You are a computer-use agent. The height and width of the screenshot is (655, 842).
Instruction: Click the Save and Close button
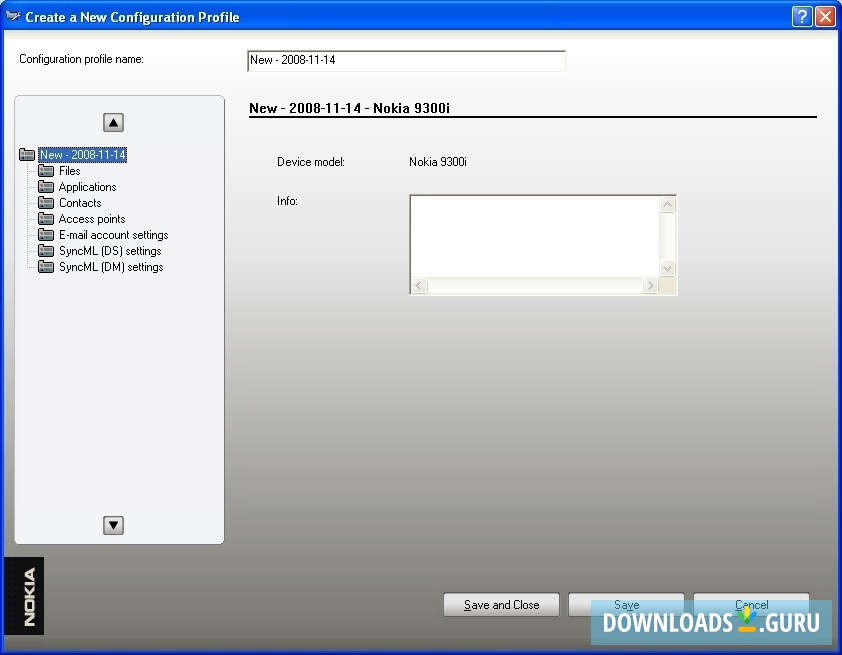pyautogui.click(x=502, y=605)
